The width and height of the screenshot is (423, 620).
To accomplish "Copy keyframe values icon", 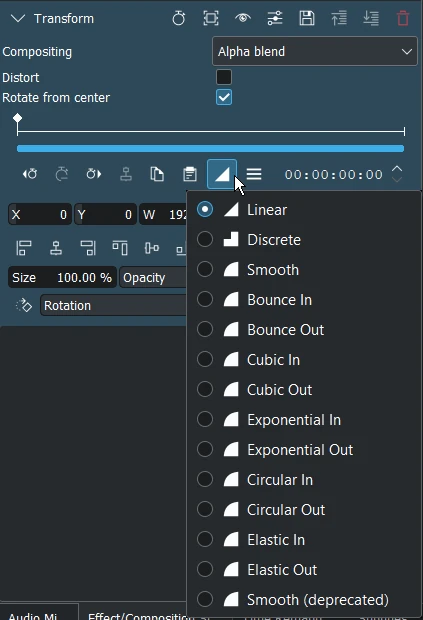I will click(x=157, y=174).
